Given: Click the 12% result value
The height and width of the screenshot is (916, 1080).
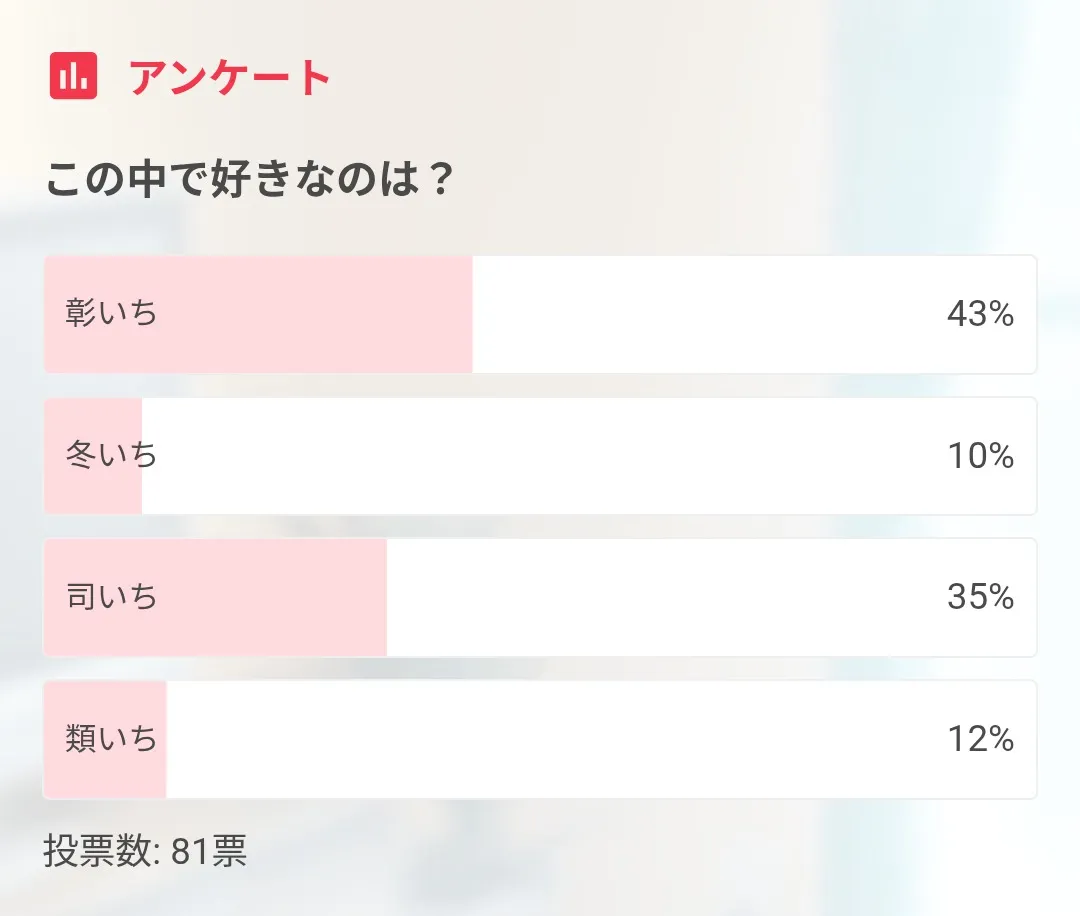Looking at the screenshot, I should pos(980,740).
